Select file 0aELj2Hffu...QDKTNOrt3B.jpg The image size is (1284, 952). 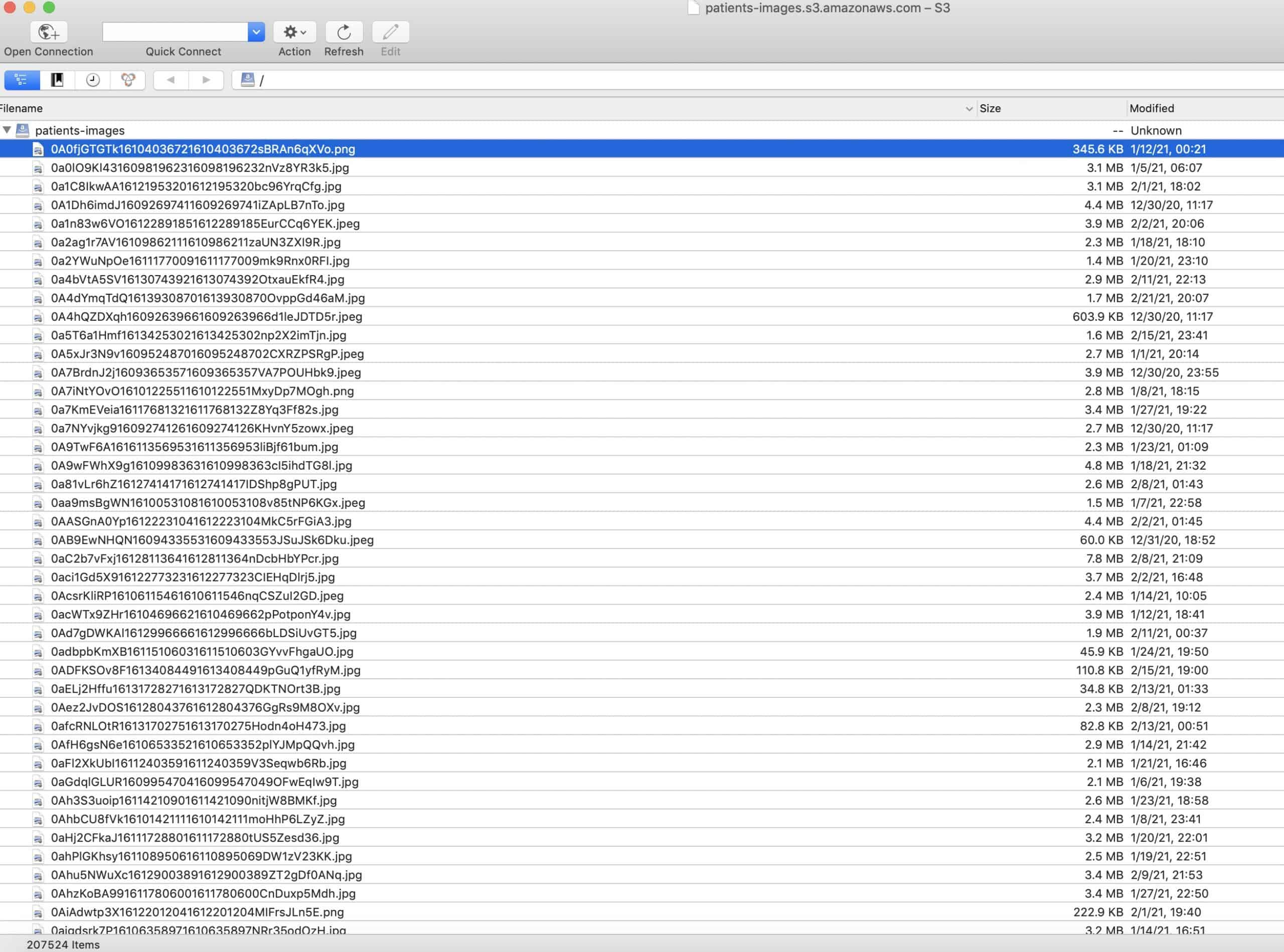coord(641,689)
